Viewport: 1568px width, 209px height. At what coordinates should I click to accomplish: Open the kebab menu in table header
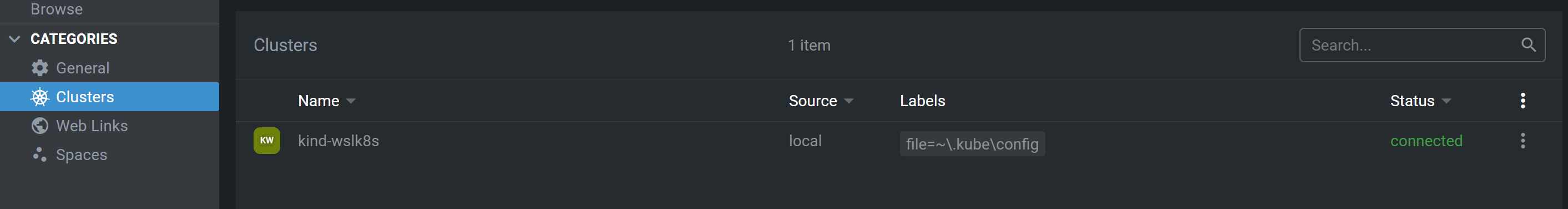1523,101
